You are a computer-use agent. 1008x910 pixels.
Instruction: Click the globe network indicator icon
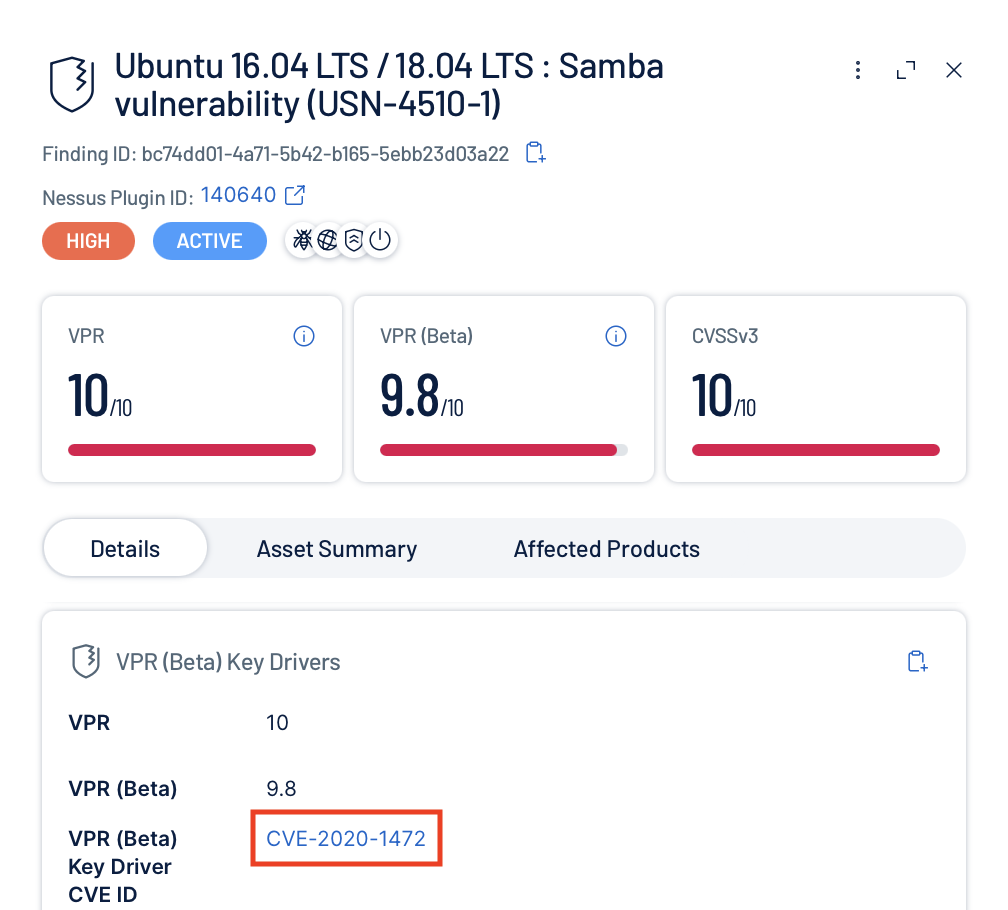(x=327, y=240)
